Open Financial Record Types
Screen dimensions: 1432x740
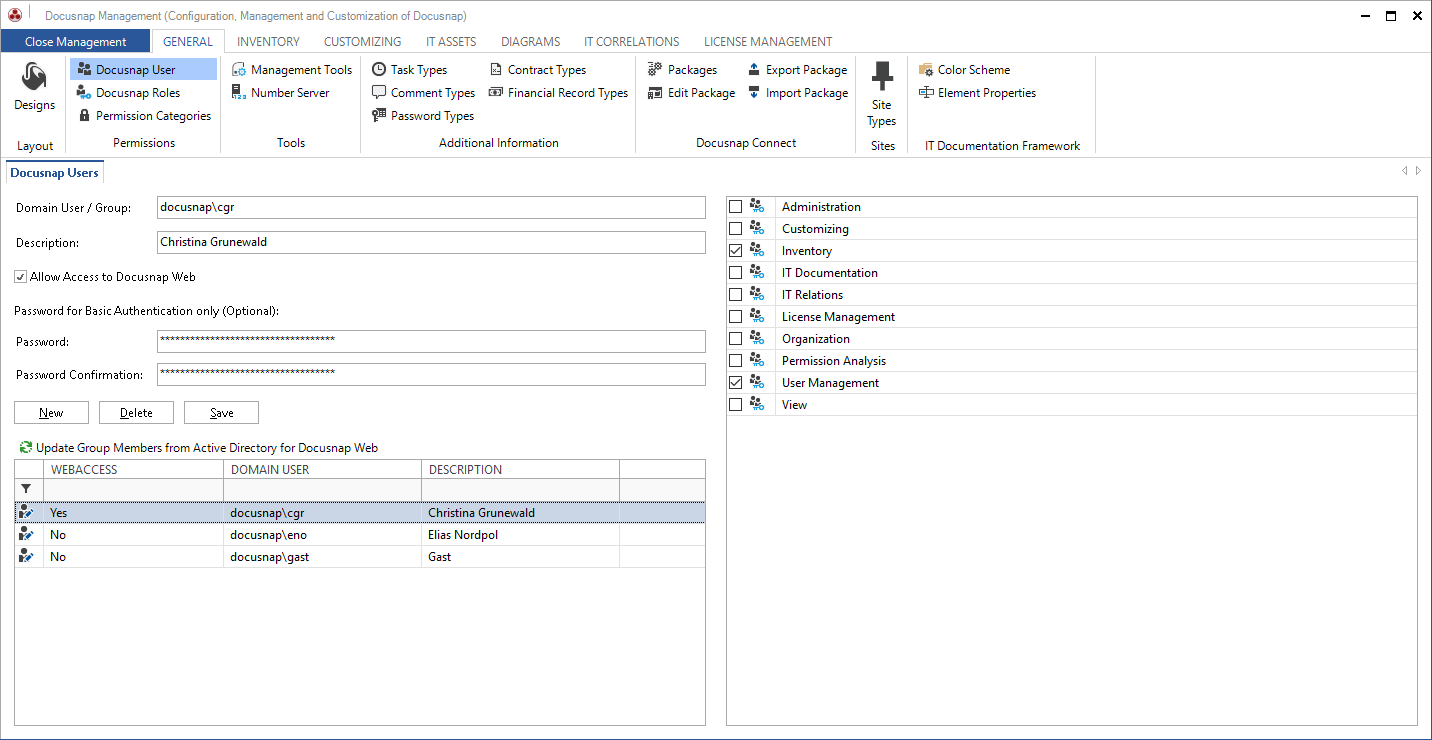558,93
